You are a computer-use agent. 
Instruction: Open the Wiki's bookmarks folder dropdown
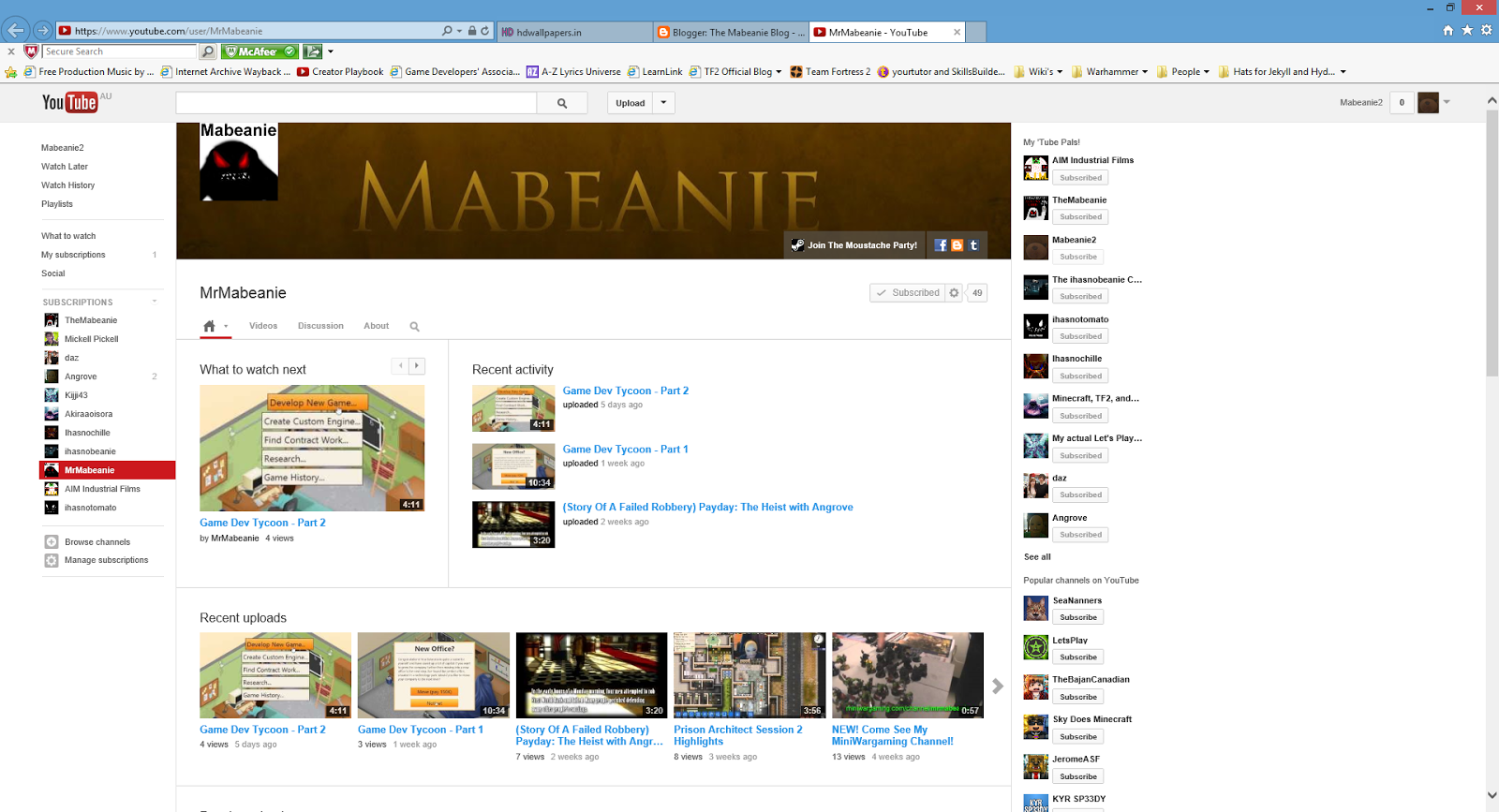(x=1060, y=72)
